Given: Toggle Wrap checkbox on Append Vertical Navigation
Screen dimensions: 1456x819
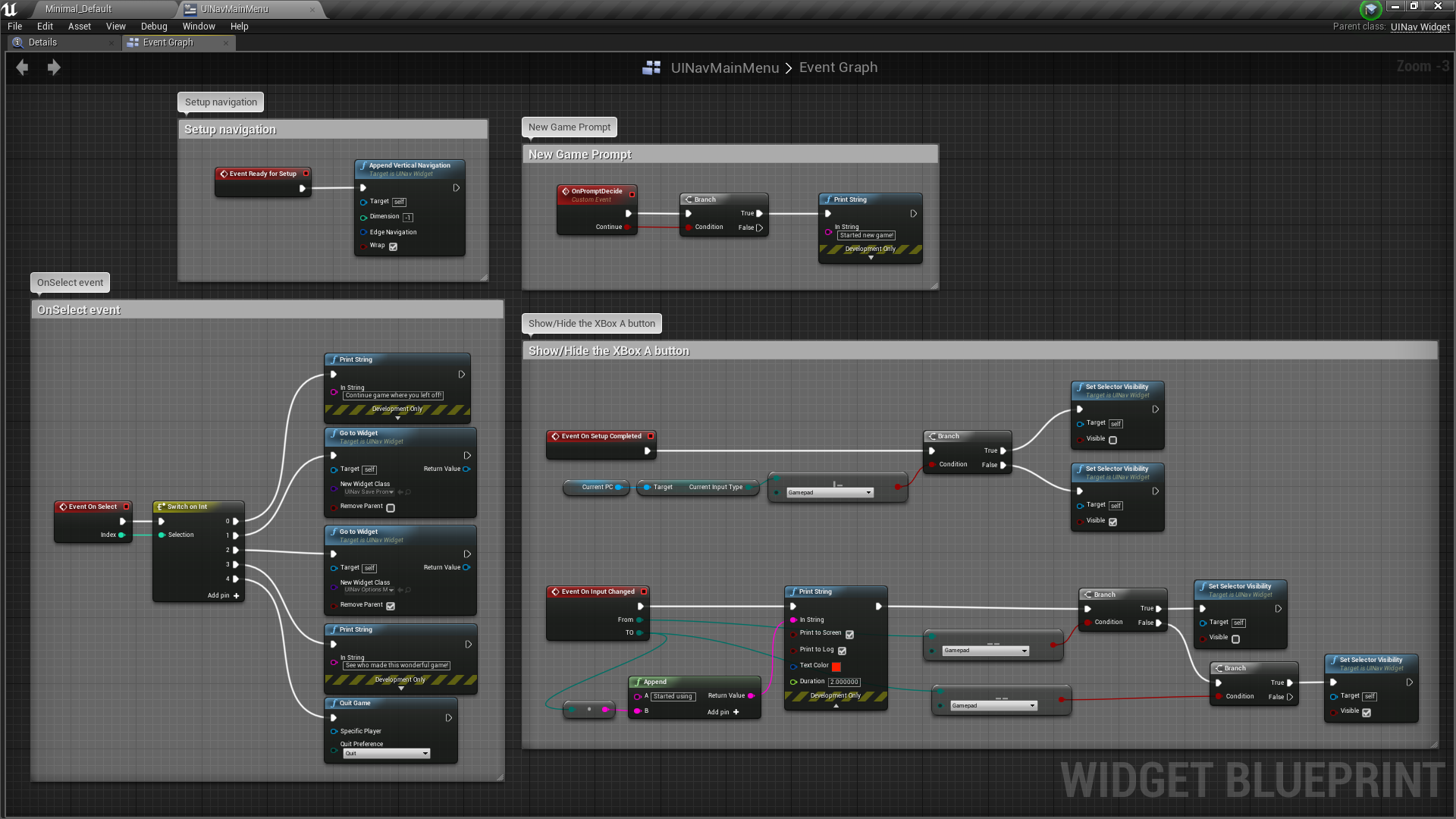Looking at the screenshot, I should tap(394, 246).
